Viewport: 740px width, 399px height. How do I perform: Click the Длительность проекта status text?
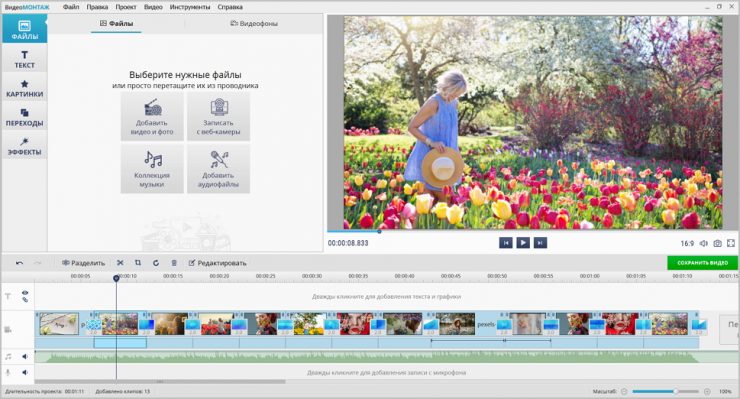[44, 391]
